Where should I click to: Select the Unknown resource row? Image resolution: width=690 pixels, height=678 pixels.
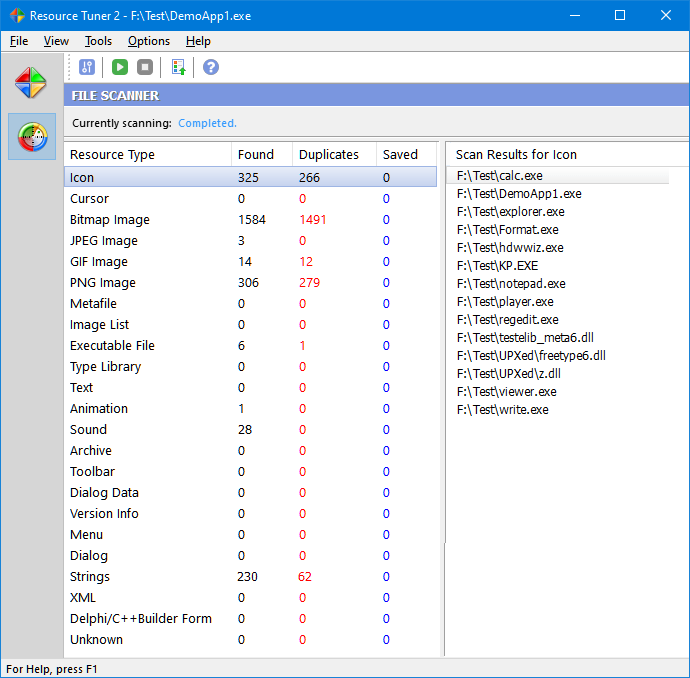(x=250, y=640)
